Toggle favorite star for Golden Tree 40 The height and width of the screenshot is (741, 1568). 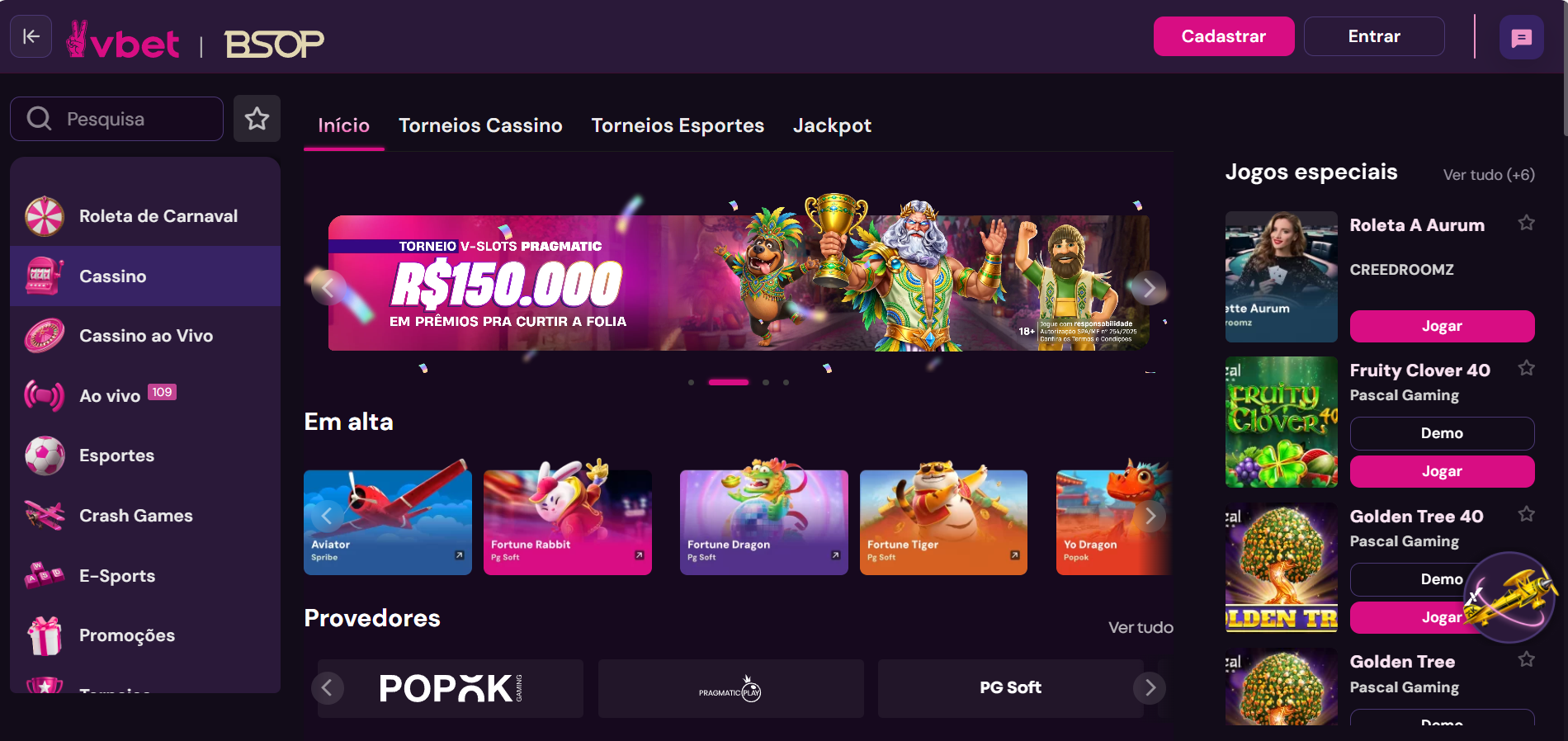click(1526, 514)
